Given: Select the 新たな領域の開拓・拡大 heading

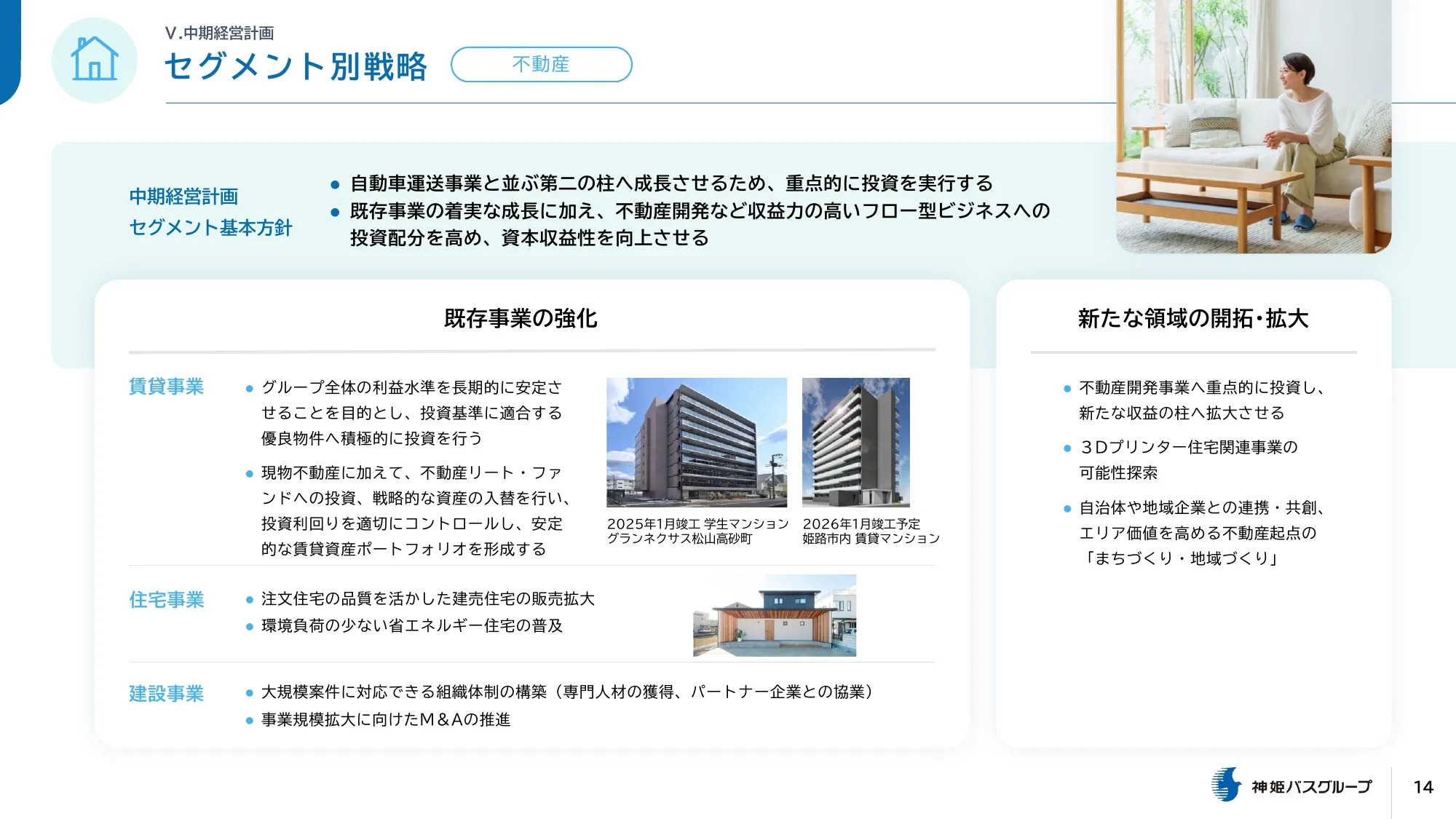Looking at the screenshot, I should pos(1193,318).
